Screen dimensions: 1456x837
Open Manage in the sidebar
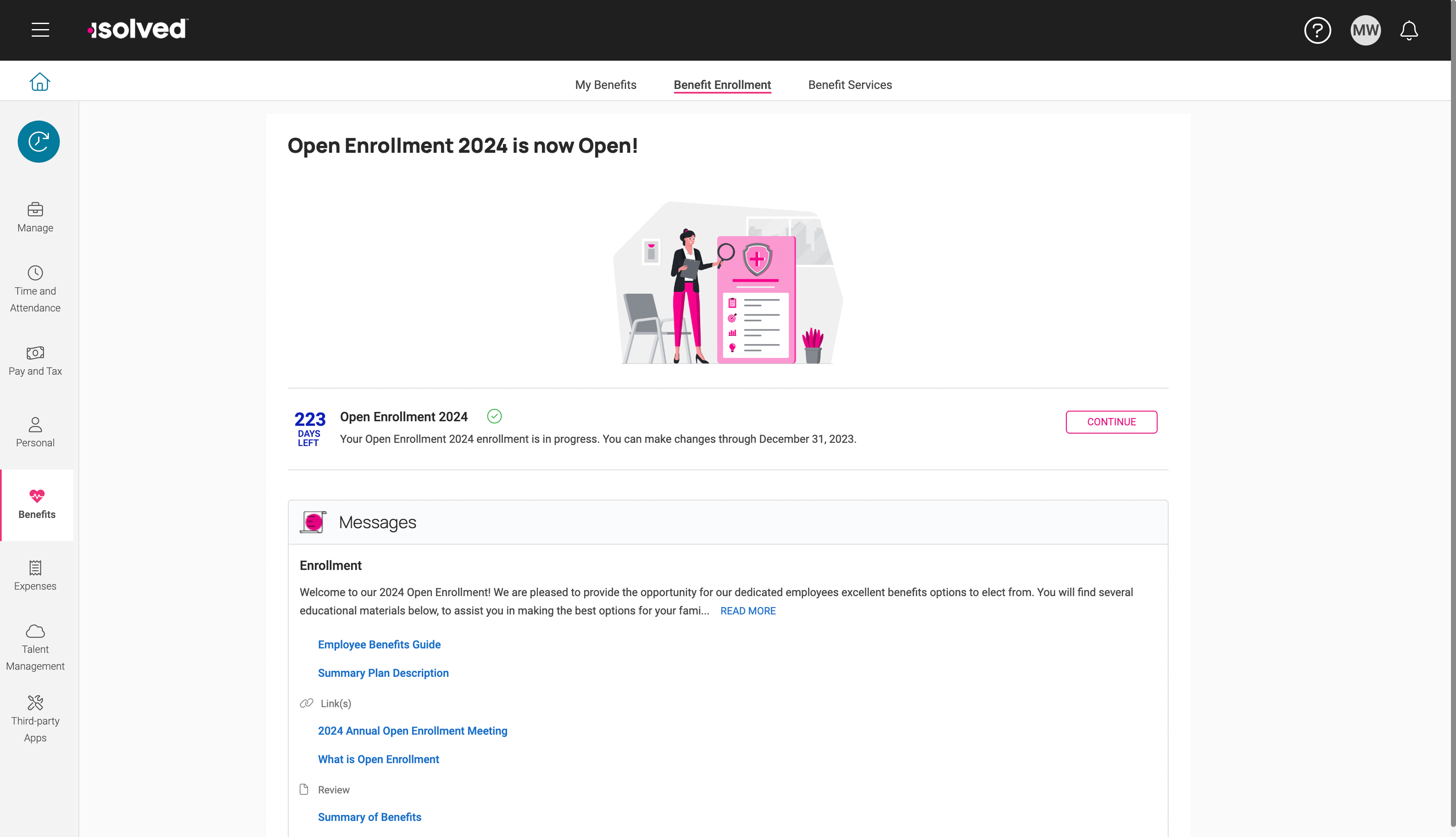point(35,217)
